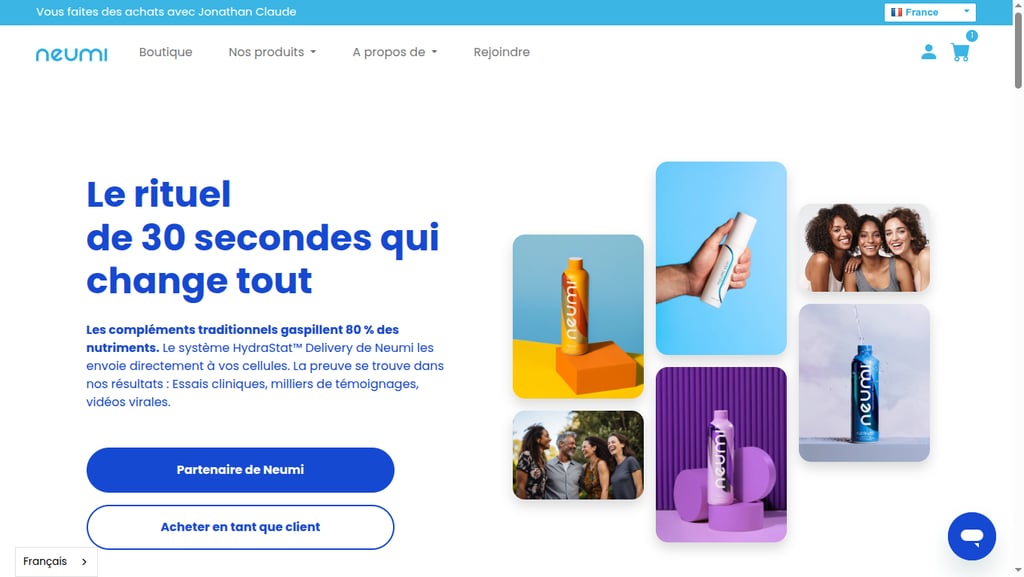The height and width of the screenshot is (577, 1024).
Task: Select the purple Neumi bottle image
Action: click(x=721, y=454)
